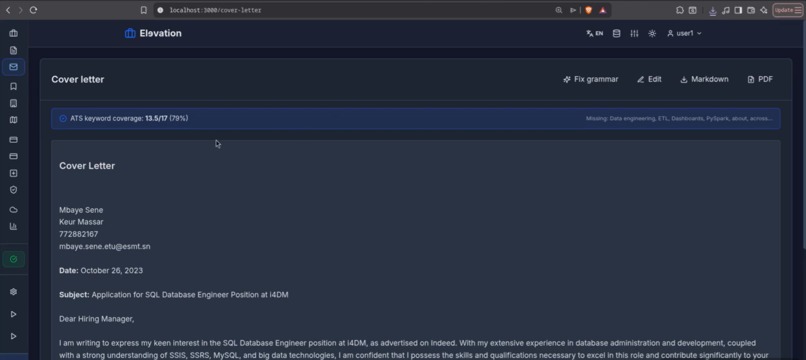
Task: Go back with the browser back arrow
Action: (8, 10)
